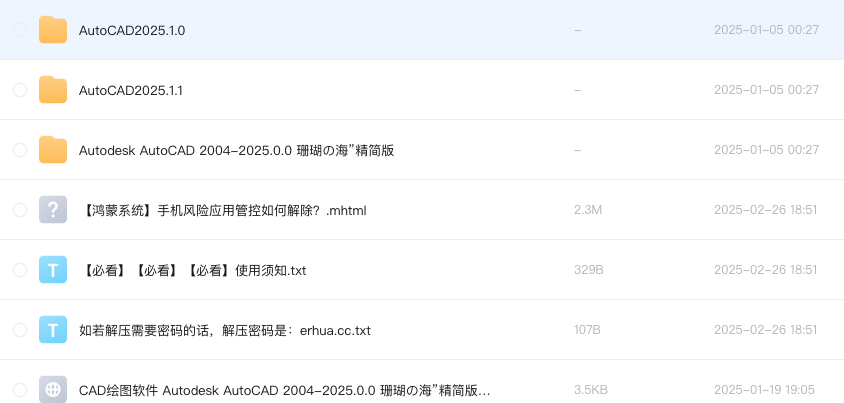Click the globe icon of CAD绘图软件 link file
The height and width of the screenshot is (403, 844).
53,390
